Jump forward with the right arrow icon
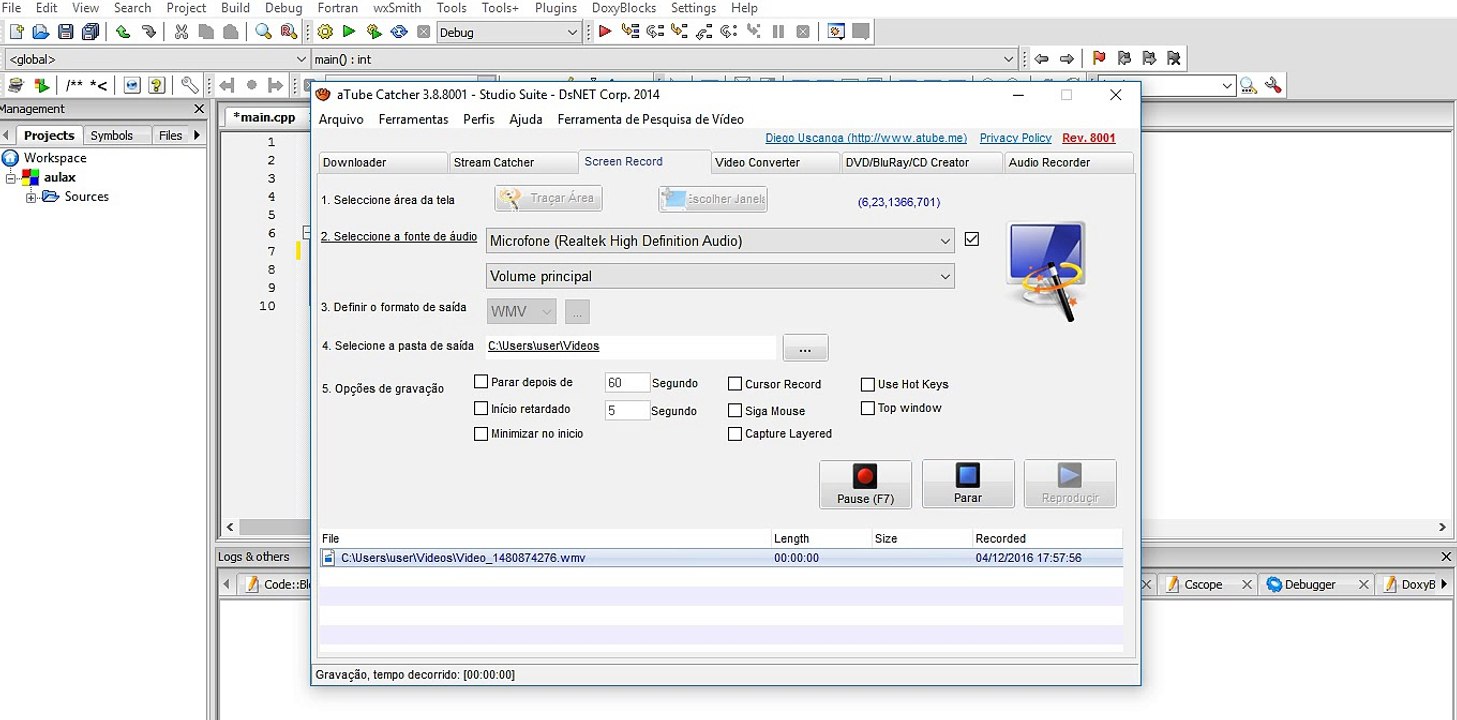Screen dimensions: 1457x720 1067,59
